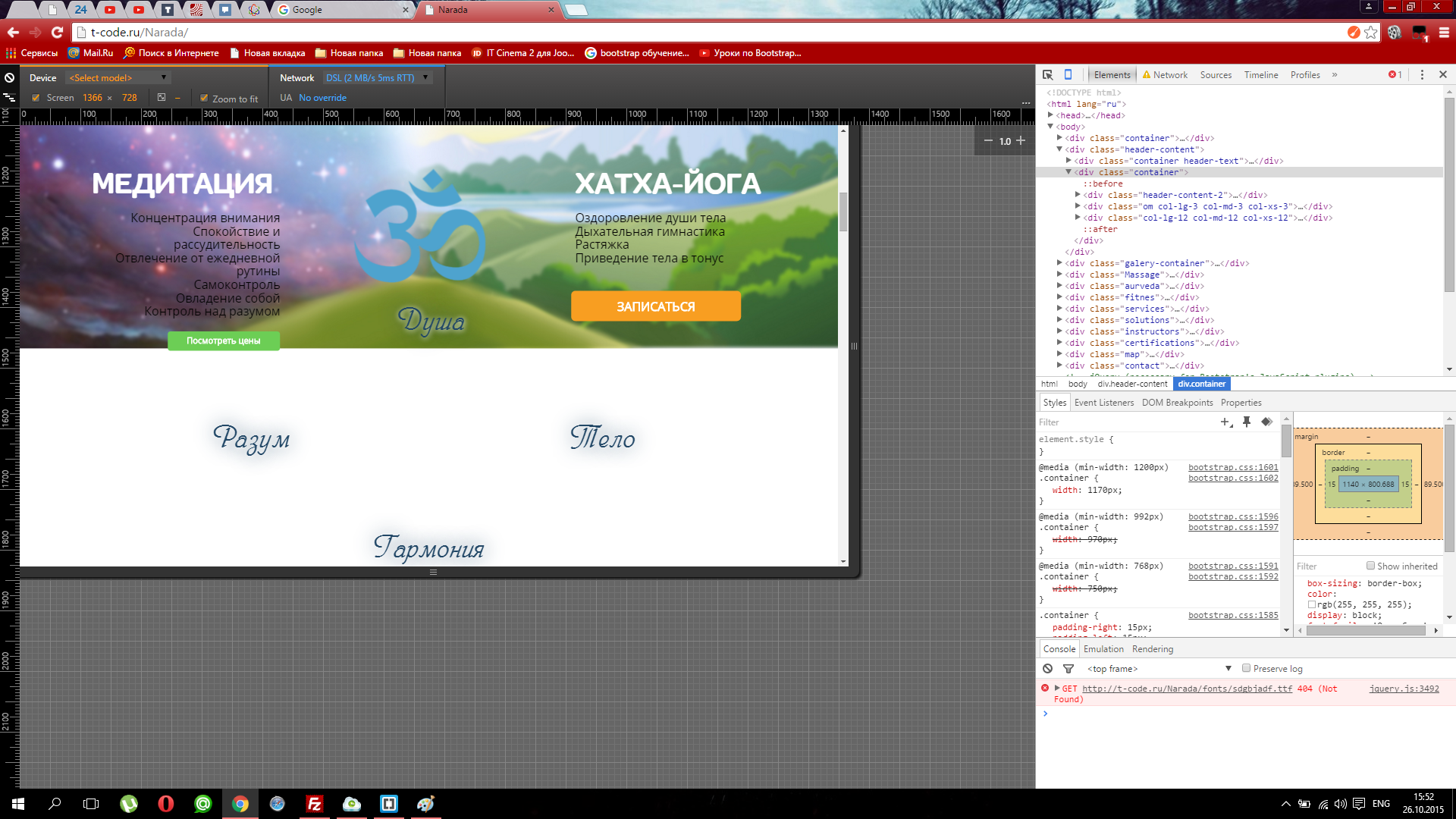
Task: Open bootstrap.css:1601 source link
Action: (1233, 467)
